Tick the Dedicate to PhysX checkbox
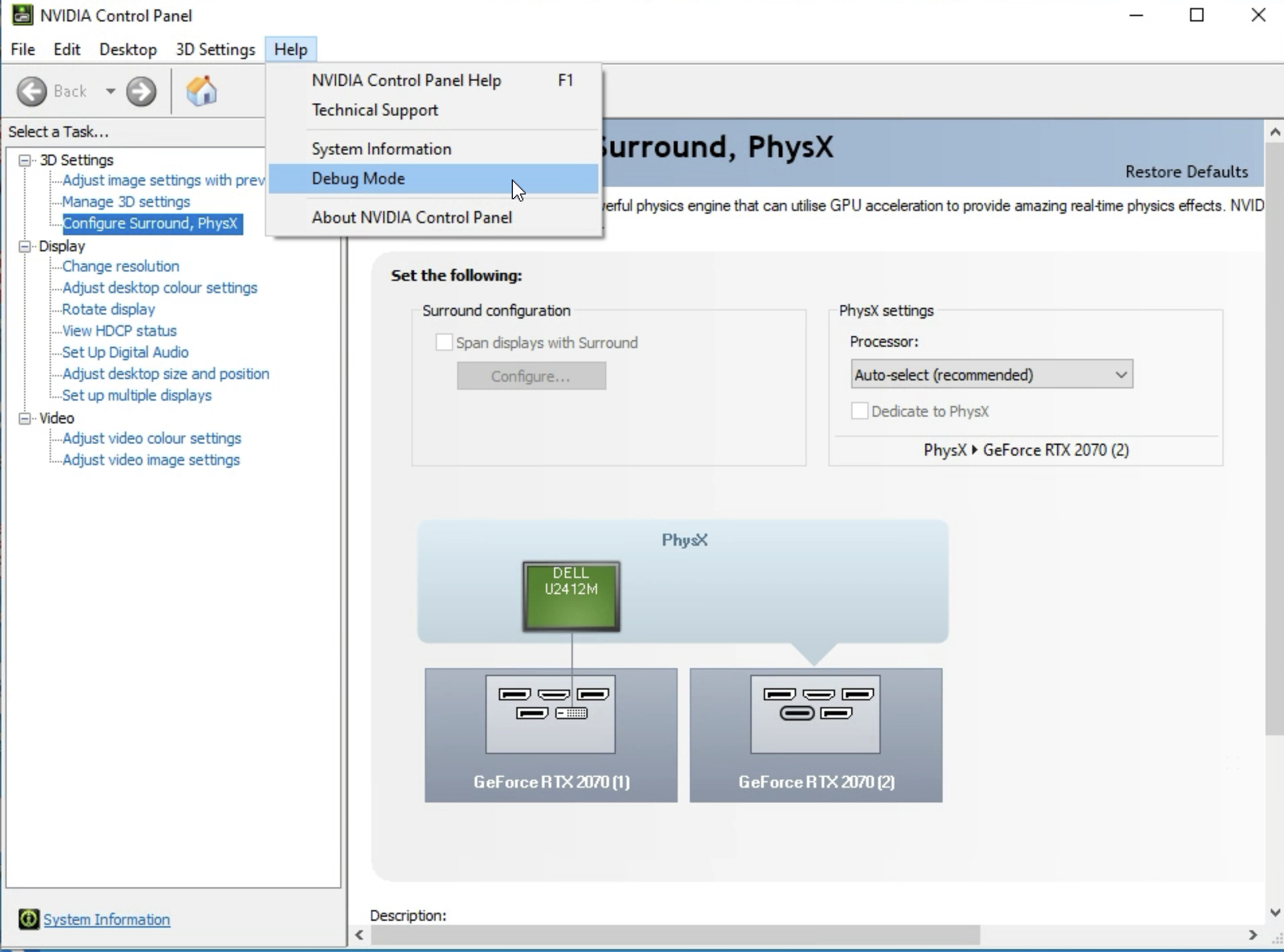This screenshot has height=952, width=1284. (x=859, y=411)
